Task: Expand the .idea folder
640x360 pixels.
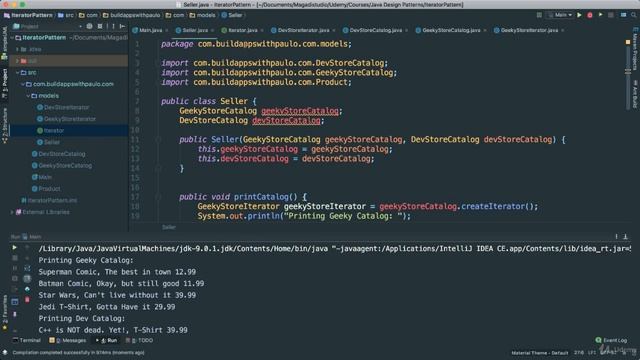Action: click(18, 49)
